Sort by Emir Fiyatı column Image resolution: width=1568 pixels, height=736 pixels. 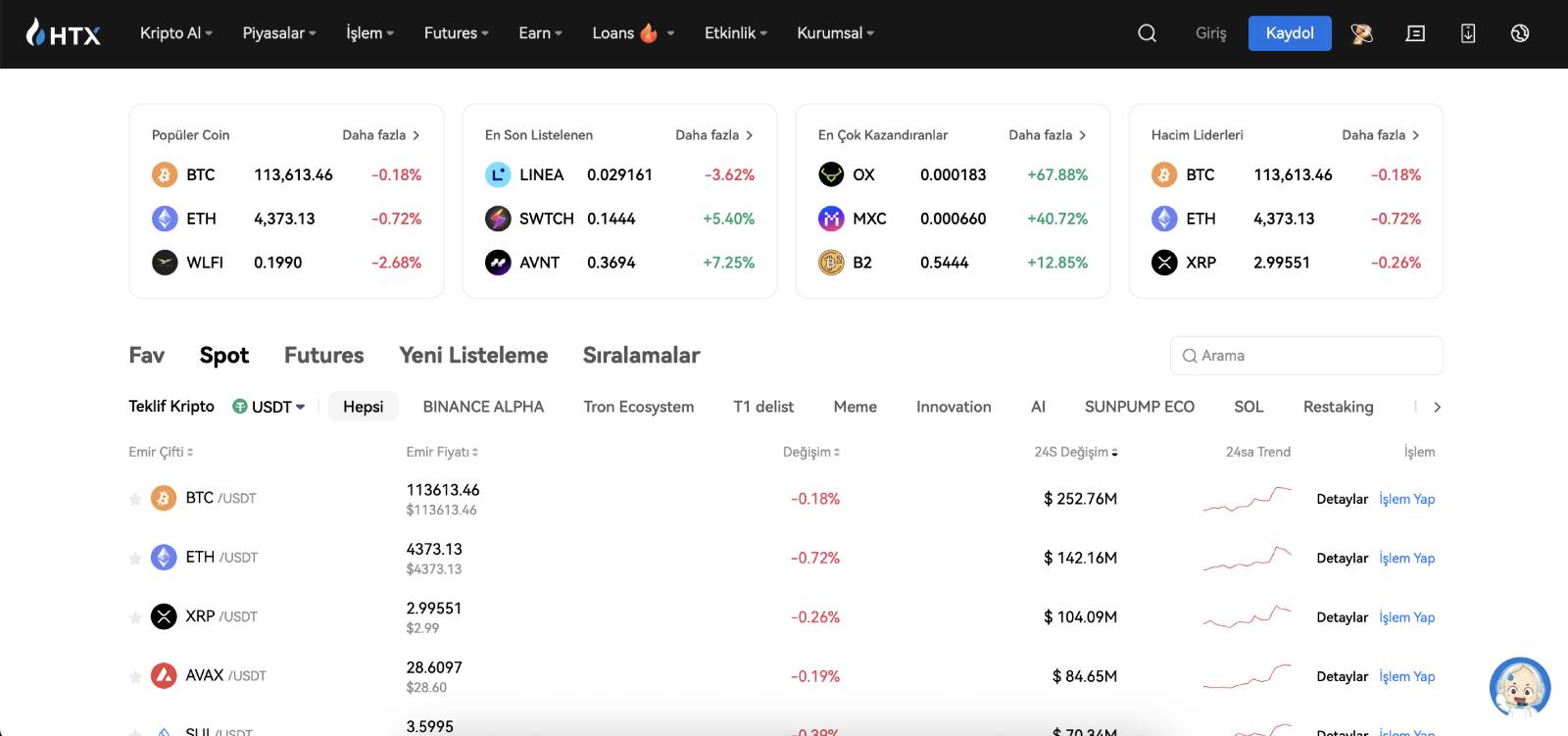tap(442, 452)
